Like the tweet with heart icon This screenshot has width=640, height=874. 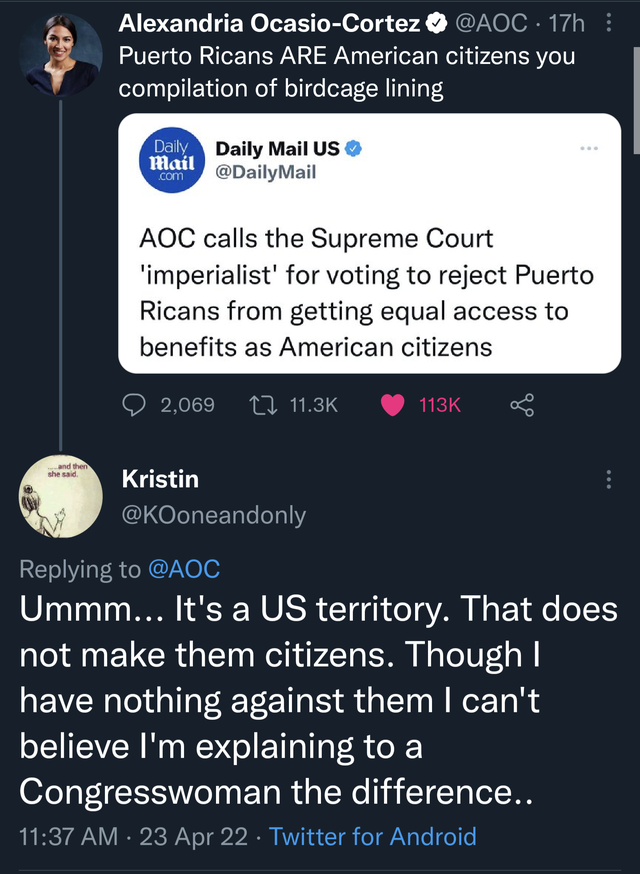pos(393,405)
